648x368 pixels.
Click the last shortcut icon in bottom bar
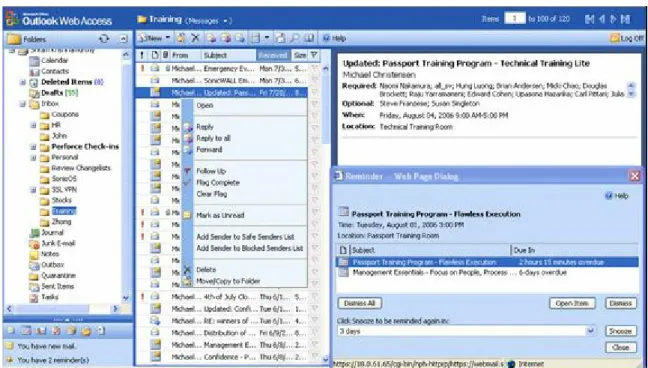(x=101, y=331)
